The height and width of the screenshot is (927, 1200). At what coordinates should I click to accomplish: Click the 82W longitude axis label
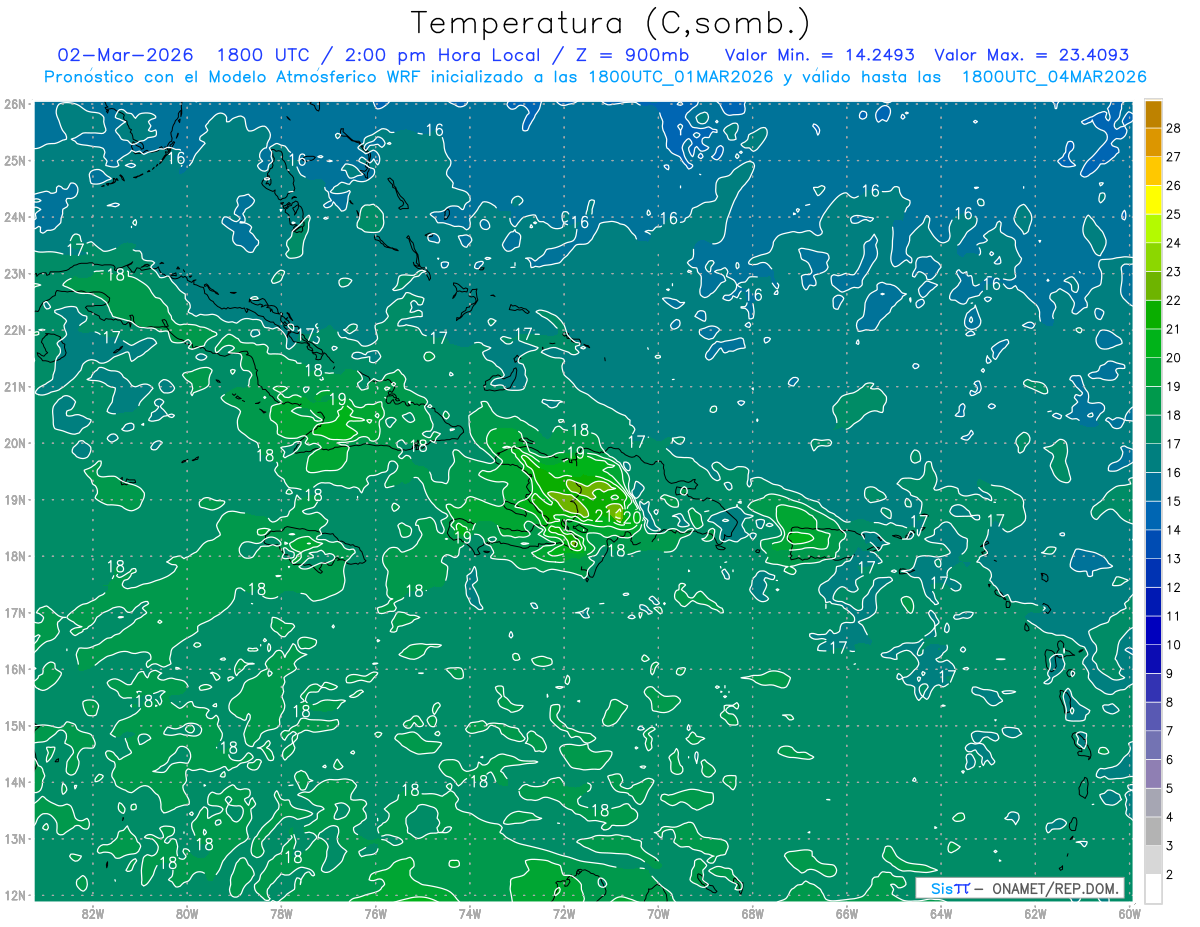(93, 913)
